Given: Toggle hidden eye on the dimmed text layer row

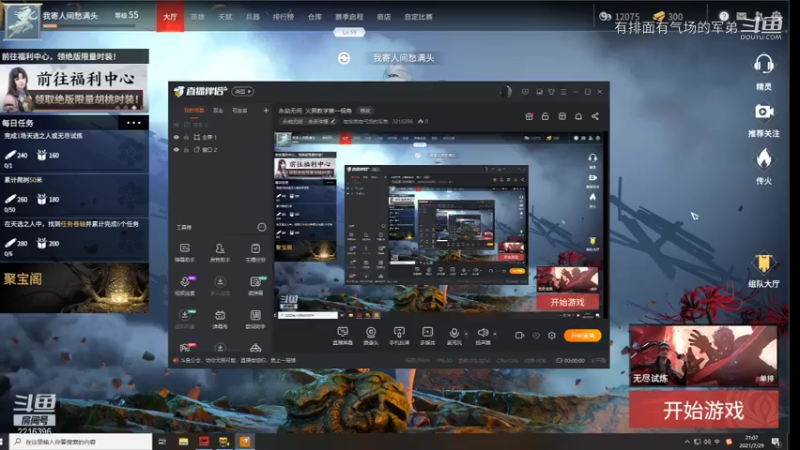Looking at the screenshot, I should [177, 124].
